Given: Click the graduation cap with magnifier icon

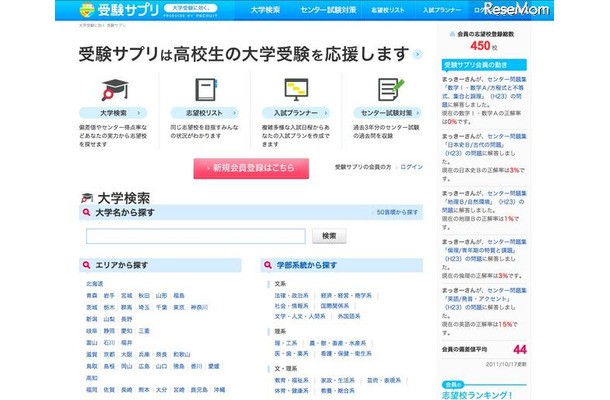Looking at the screenshot, I should [x=114, y=89].
